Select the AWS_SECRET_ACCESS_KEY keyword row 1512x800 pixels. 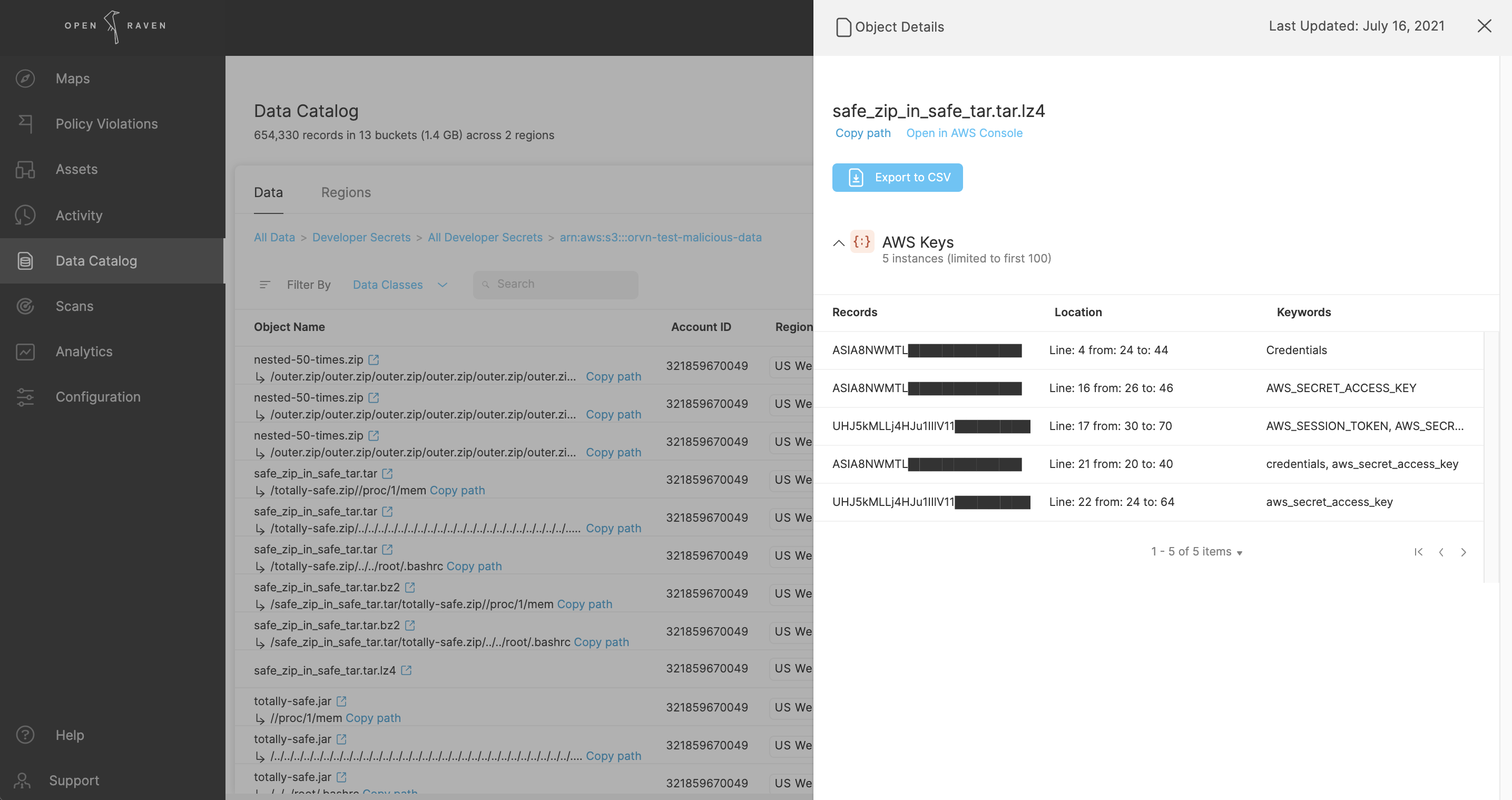1148,388
